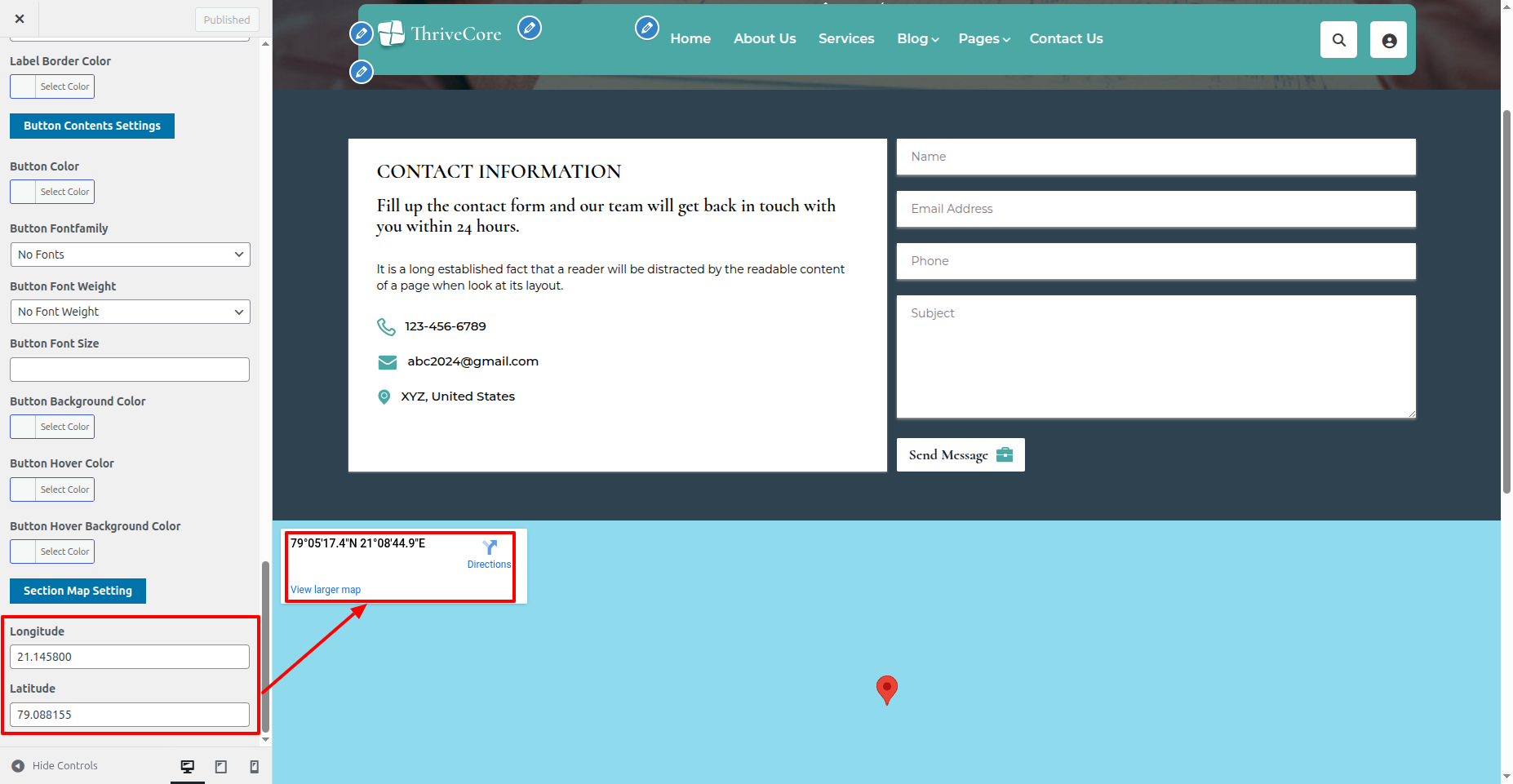1513x784 pixels.
Task: Switch to mobile preview icon
Action: click(254, 766)
